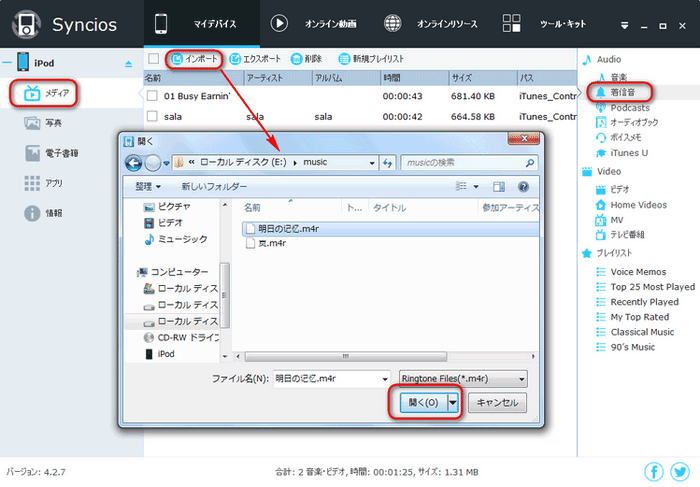
Task: Open Ebooks in the sidebar
Action: coord(52,153)
